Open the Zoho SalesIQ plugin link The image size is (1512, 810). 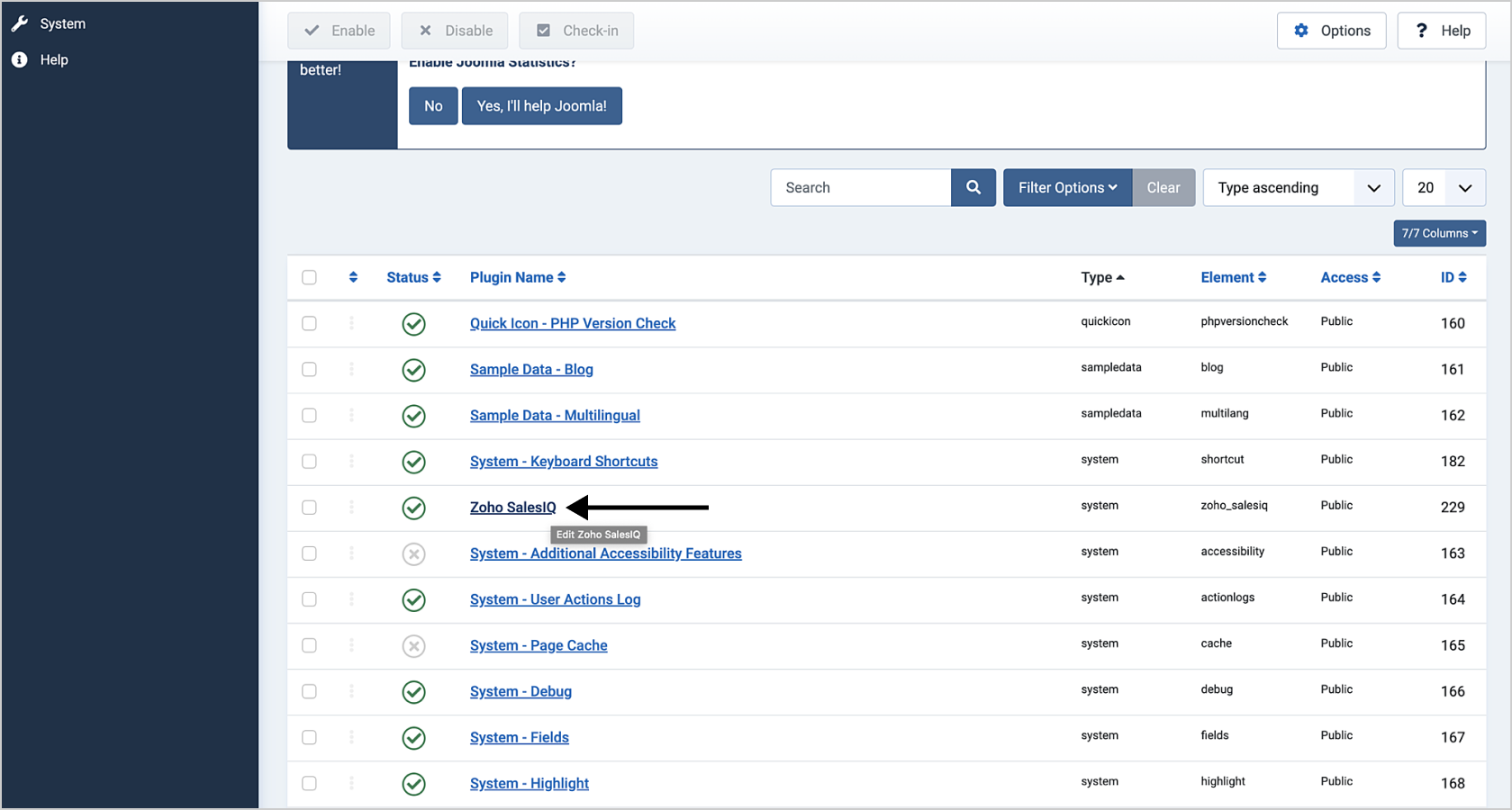click(512, 508)
